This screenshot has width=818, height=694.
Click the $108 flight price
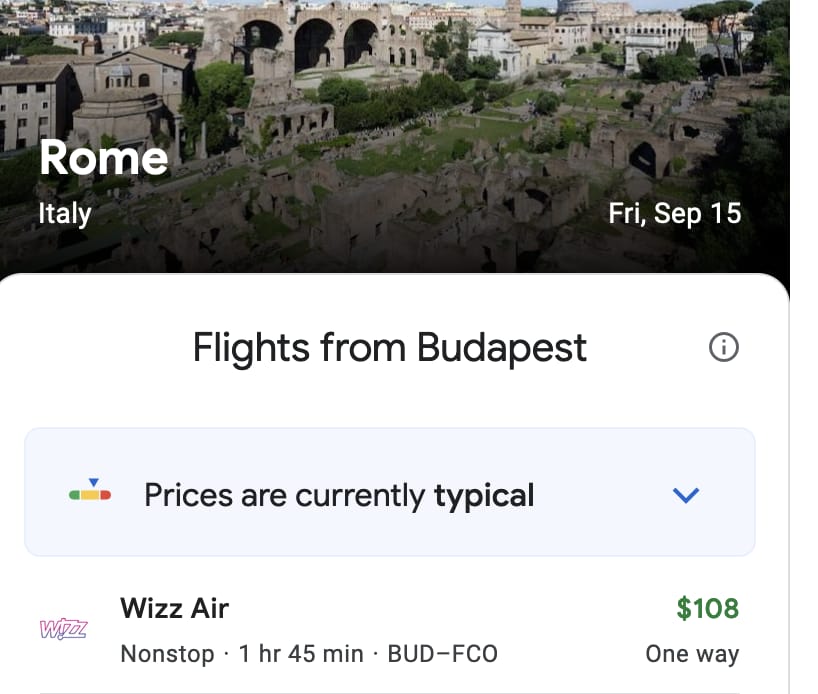click(707, 608)
